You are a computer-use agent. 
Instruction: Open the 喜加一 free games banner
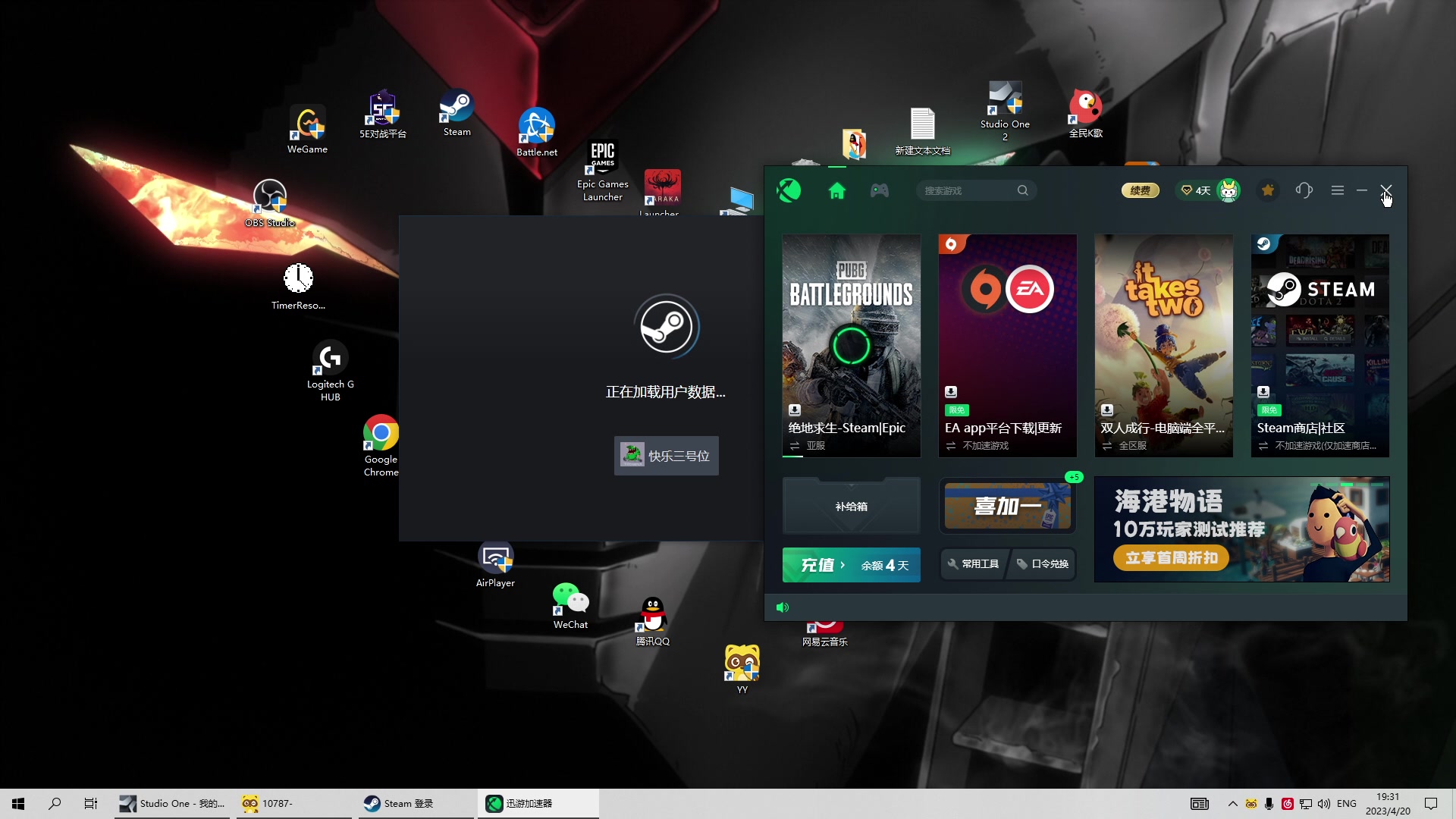[x=1007, y=506]
